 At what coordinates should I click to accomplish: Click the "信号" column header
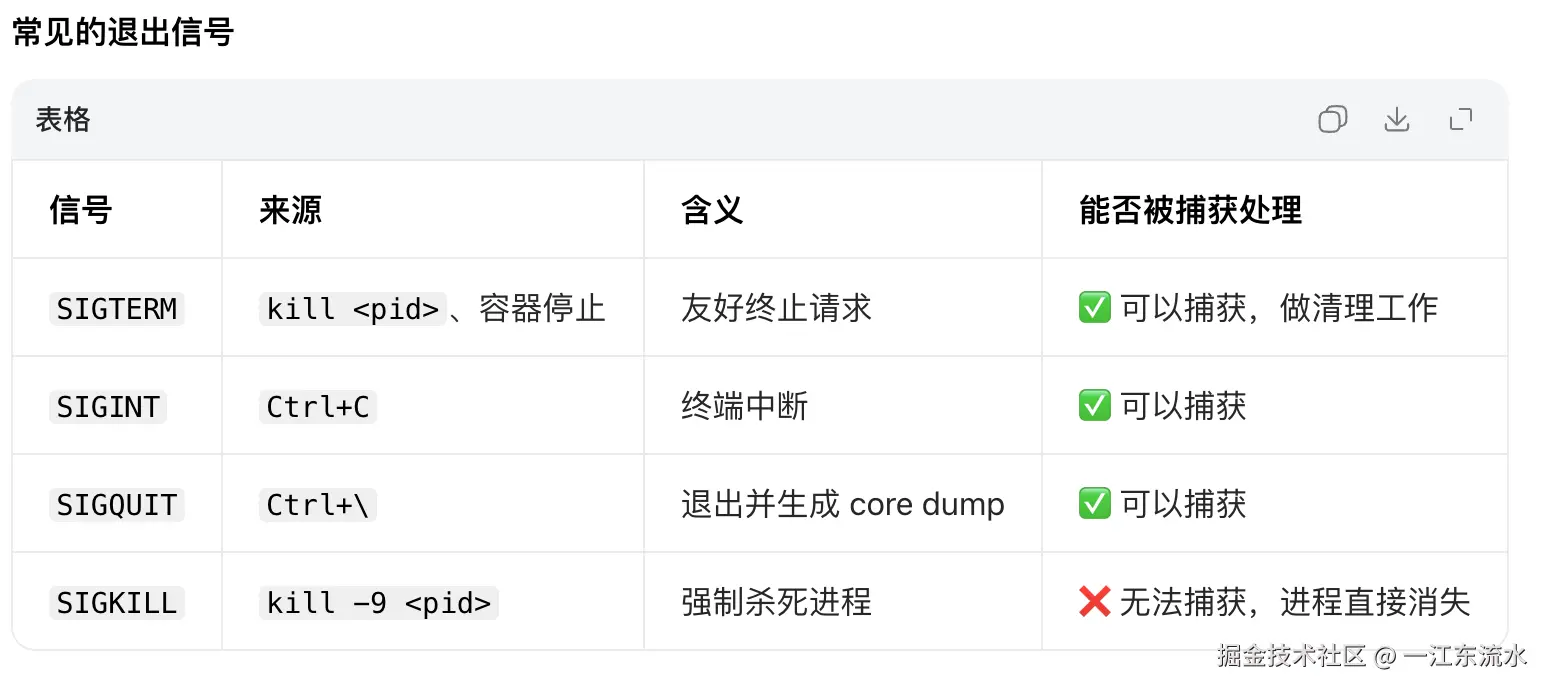pyautogui.click(x=81, y=210)
